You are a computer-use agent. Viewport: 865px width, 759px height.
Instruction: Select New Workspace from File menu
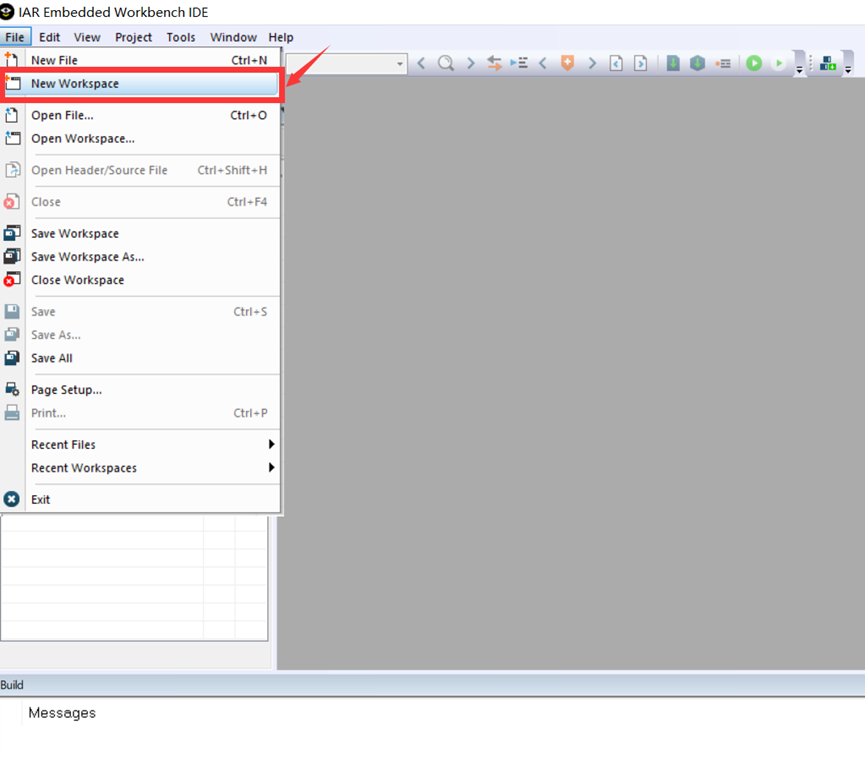[x=75, y=84]
